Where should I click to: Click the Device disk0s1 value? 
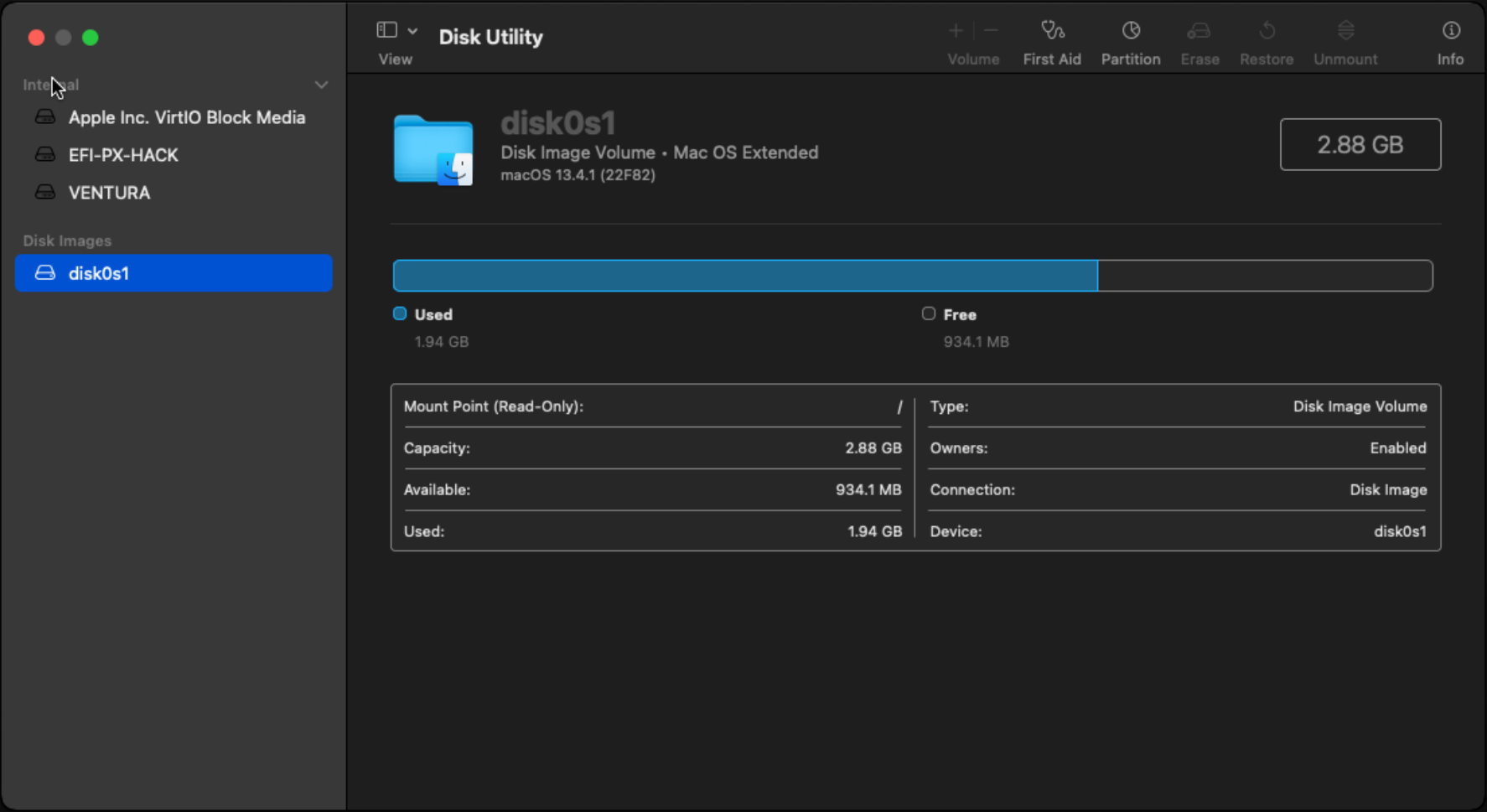point(1400,532)
